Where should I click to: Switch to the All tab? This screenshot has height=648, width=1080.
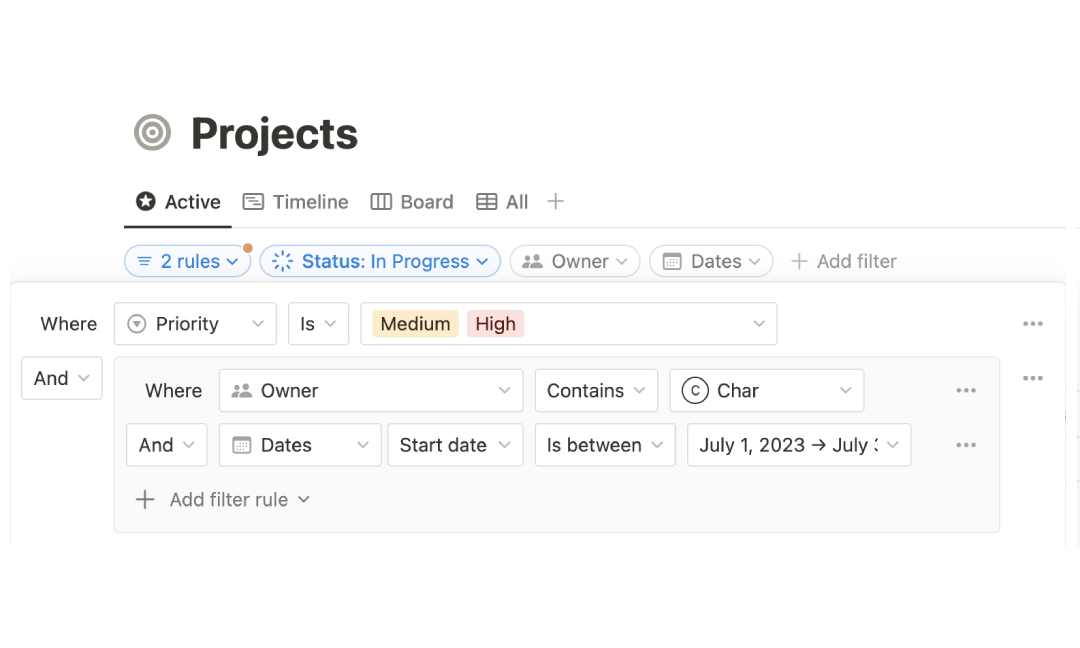[x=514, y=201]
